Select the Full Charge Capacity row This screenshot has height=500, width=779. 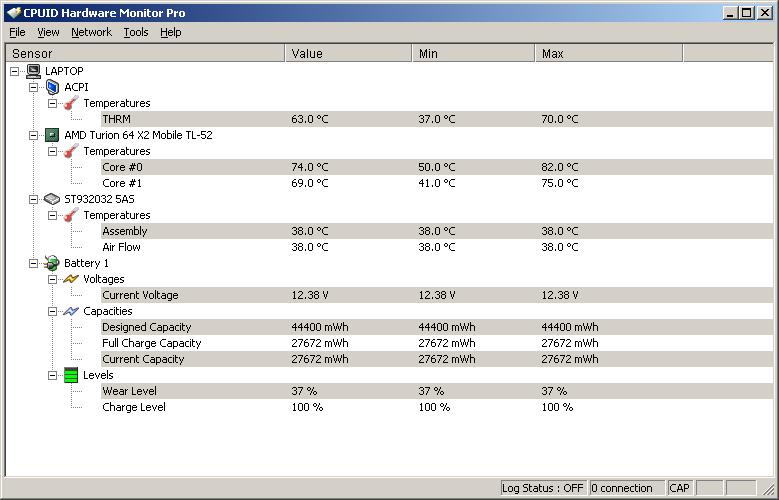(437, 343)
